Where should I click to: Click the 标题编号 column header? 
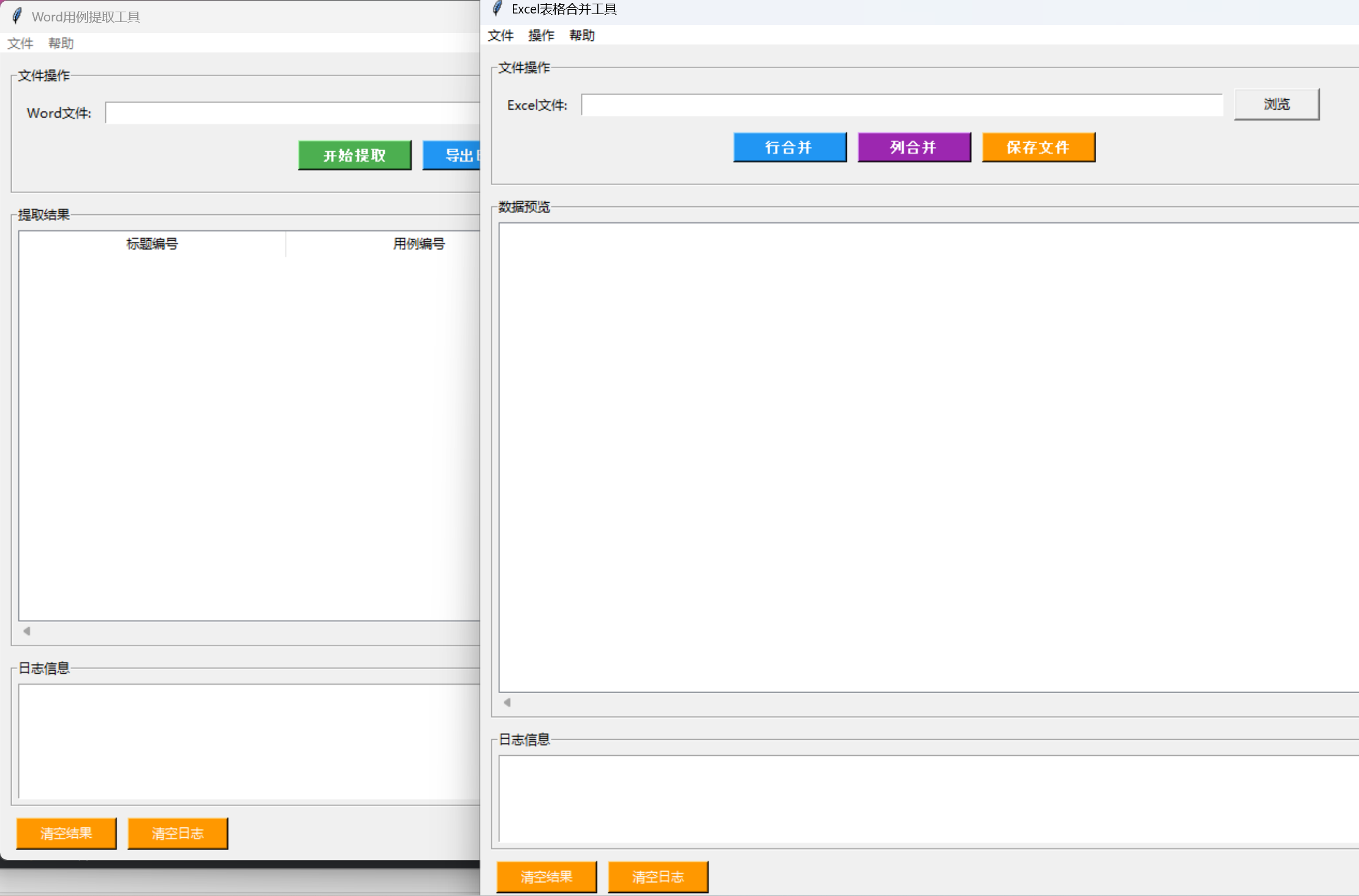click(x=152, y=244)
